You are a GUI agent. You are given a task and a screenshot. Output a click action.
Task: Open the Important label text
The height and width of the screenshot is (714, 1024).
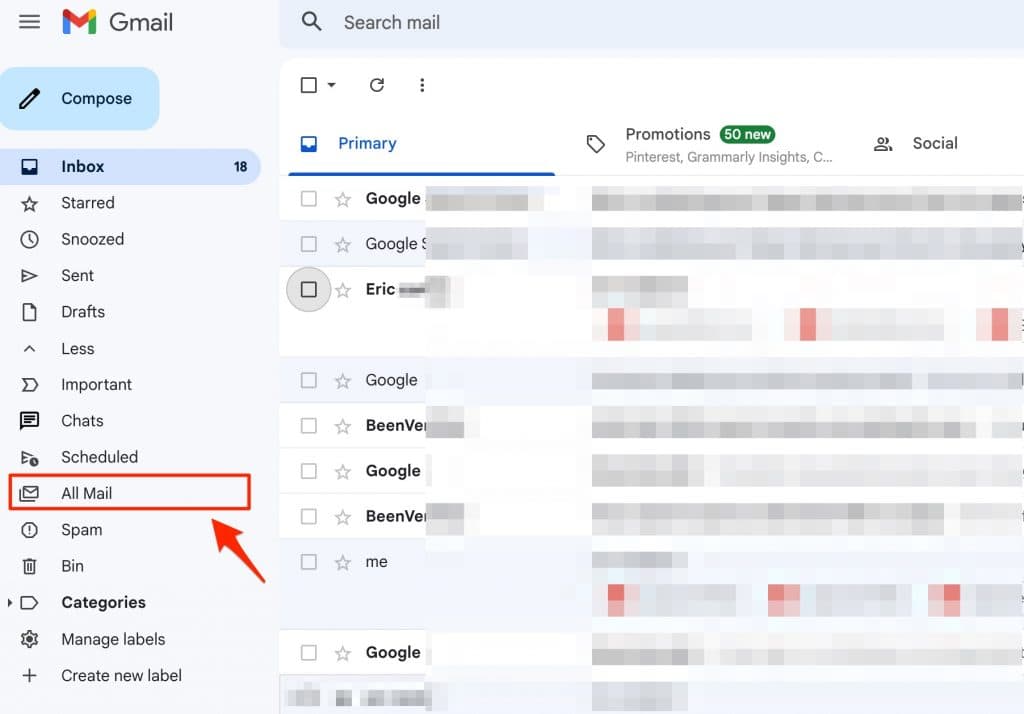97,385
